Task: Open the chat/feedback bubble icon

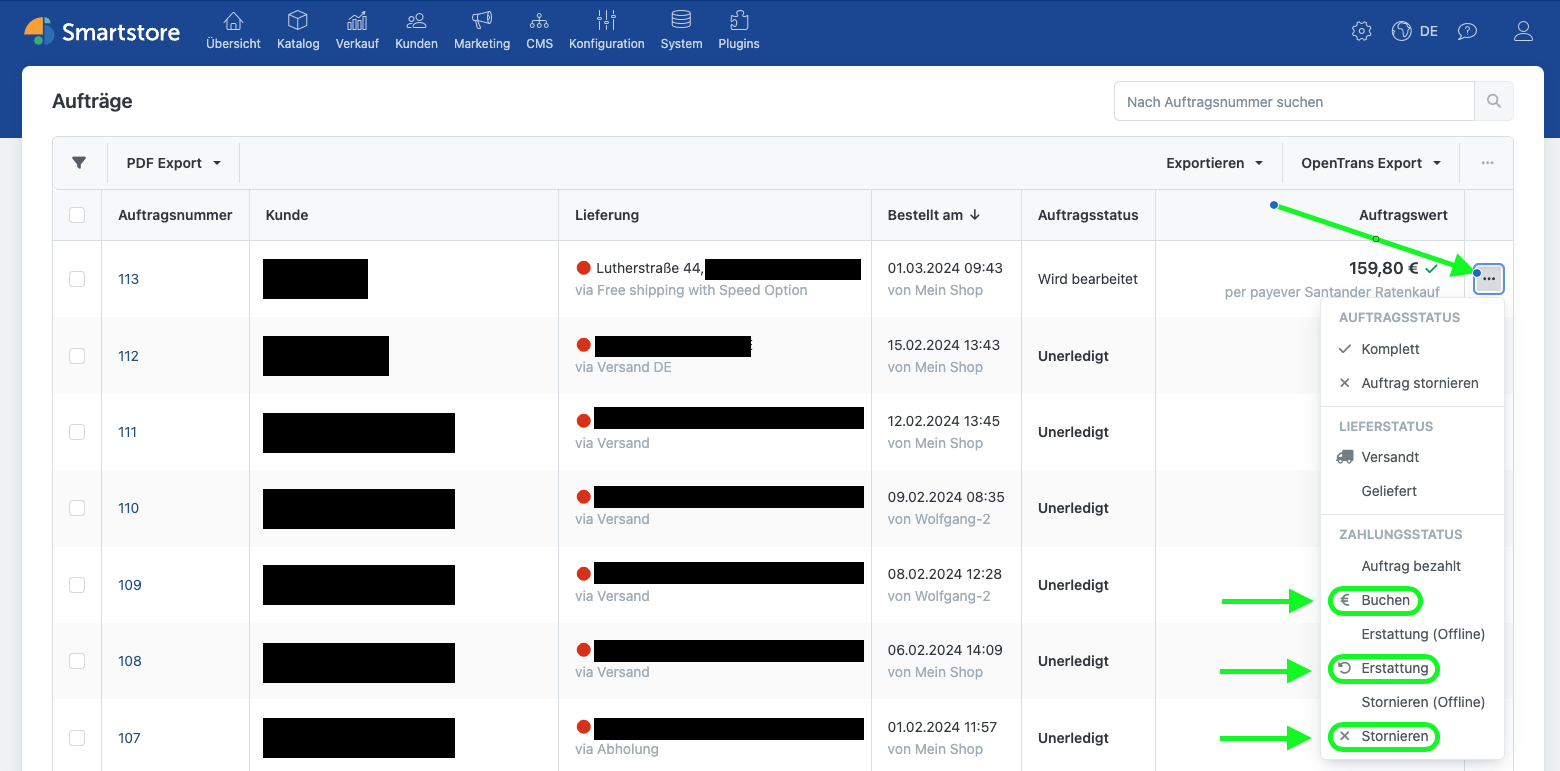Action: pyautogui.click(x=1467, y=31)
